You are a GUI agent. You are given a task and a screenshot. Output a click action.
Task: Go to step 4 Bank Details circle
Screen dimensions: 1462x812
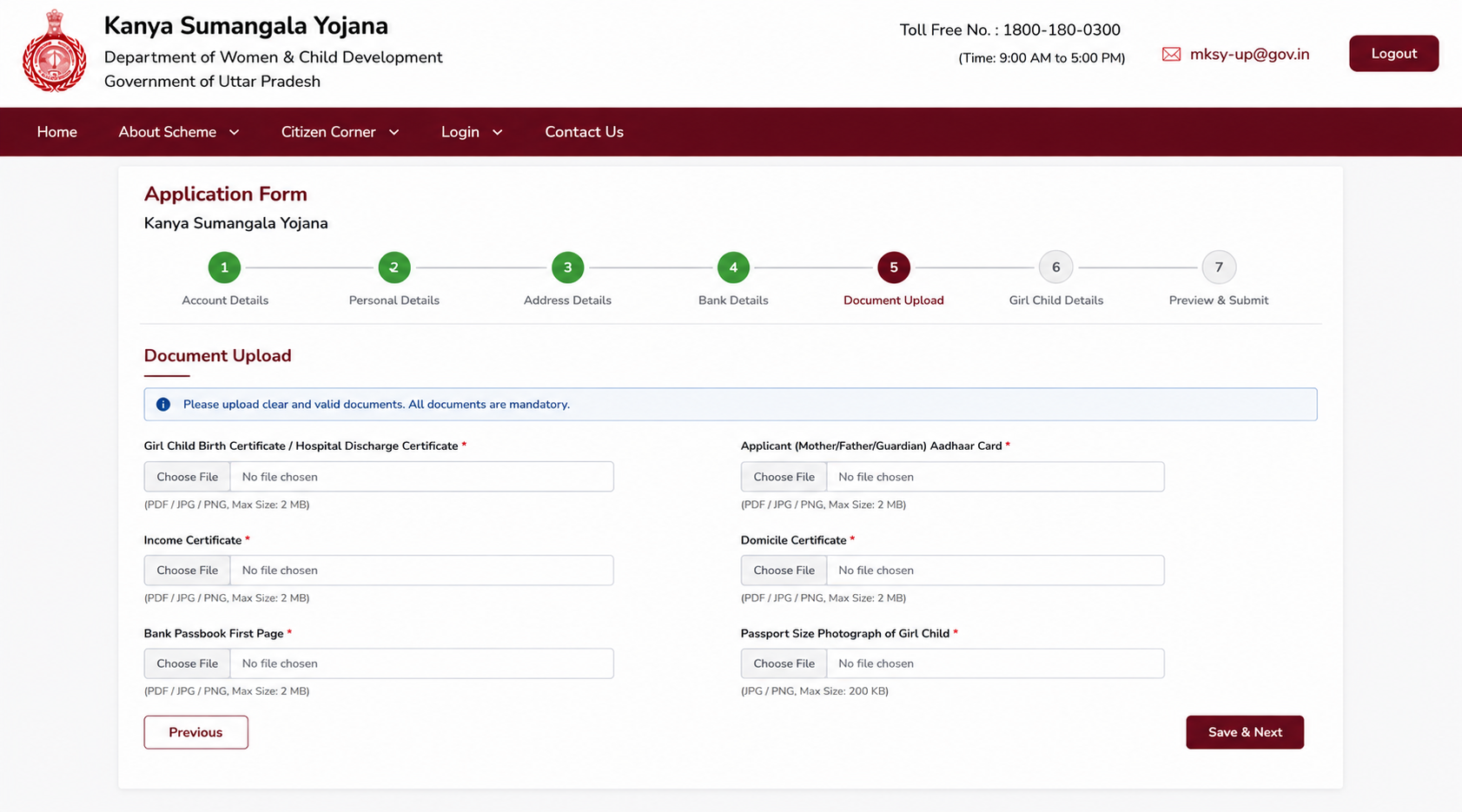tap(733, 267)
